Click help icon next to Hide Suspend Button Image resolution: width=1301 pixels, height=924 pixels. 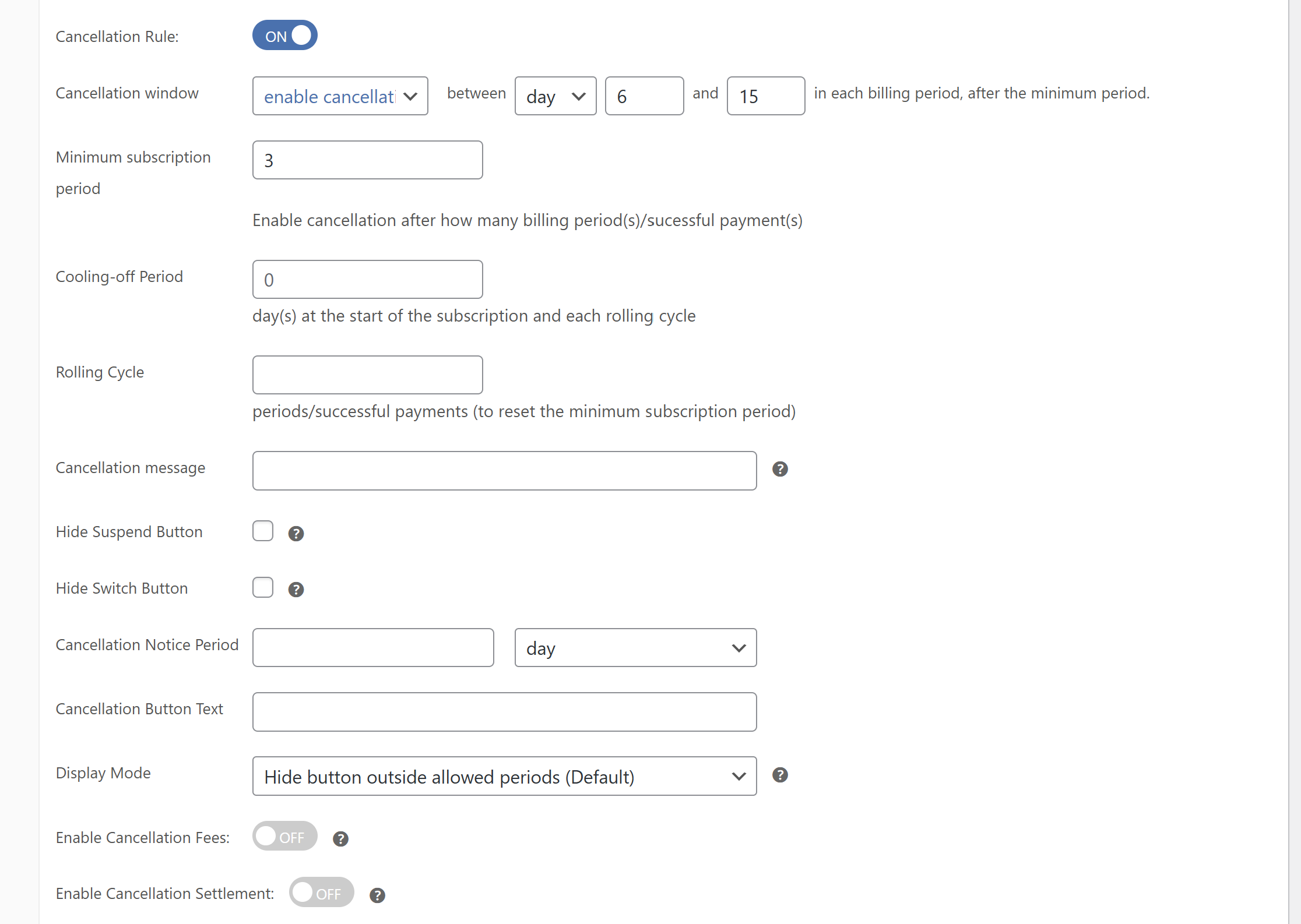296,533
